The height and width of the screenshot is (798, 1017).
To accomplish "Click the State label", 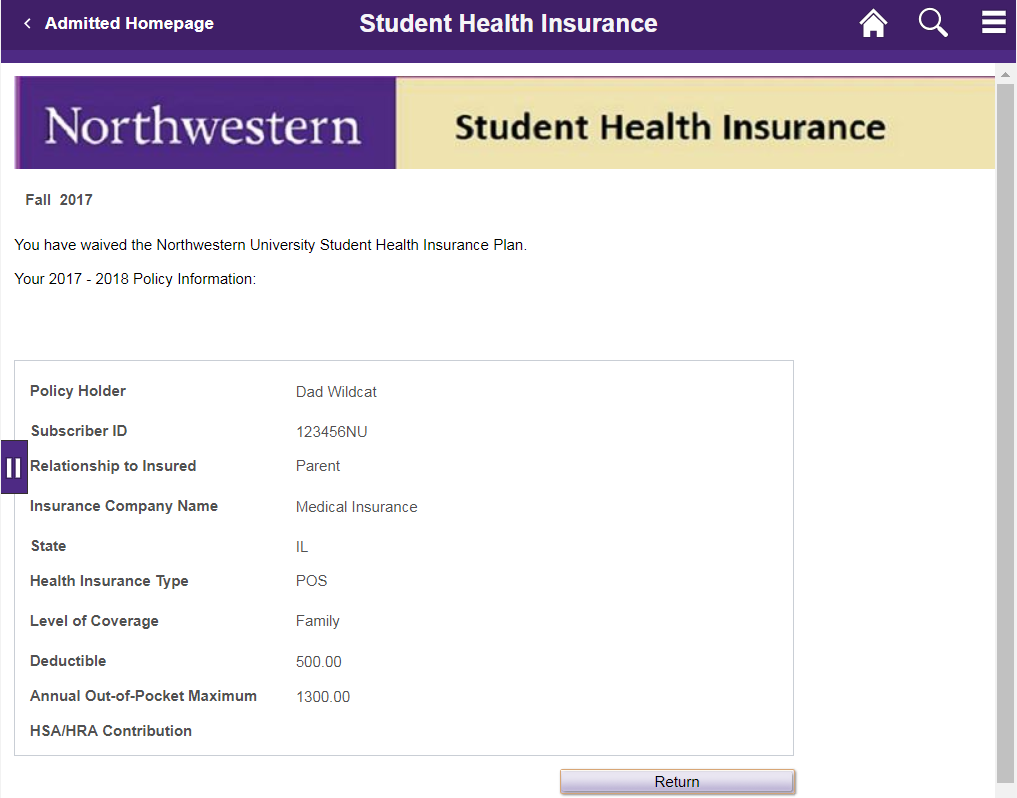I will (48, 546).
